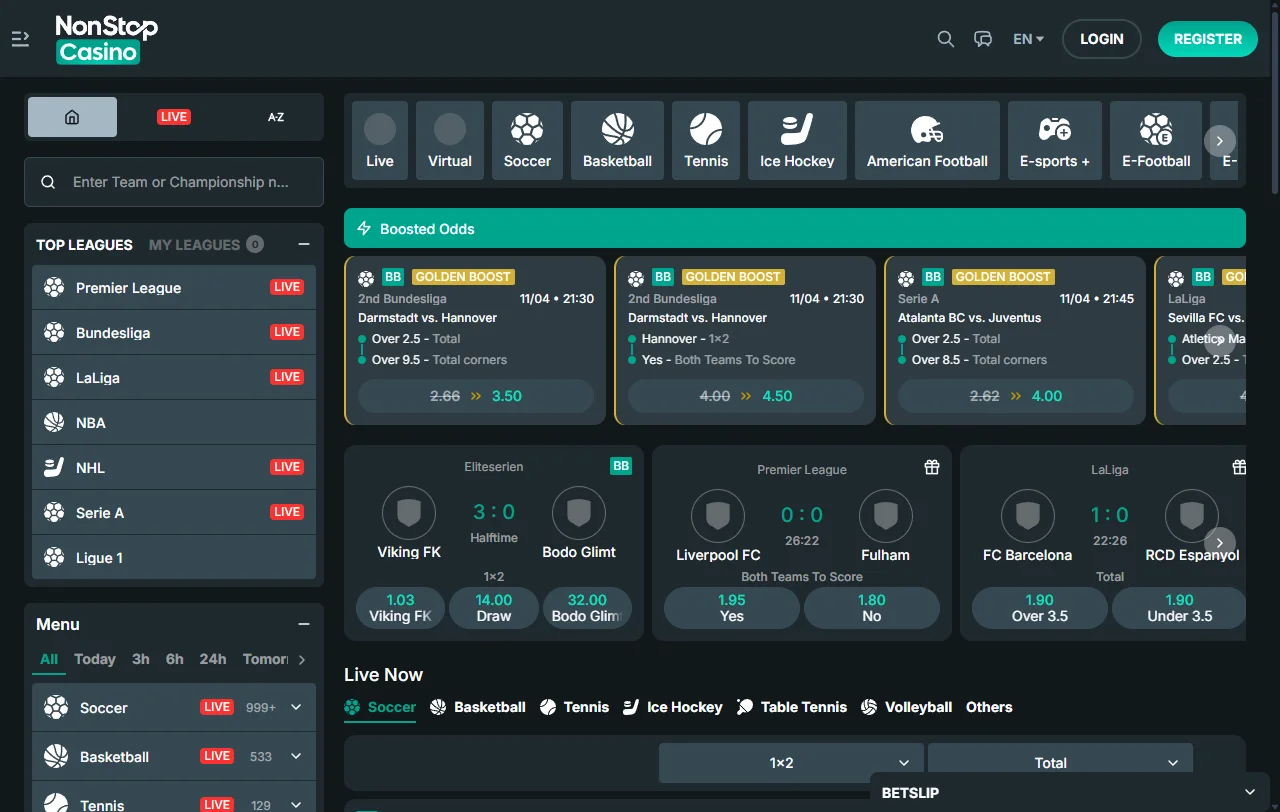Select Soccer tab under Live Now

click(380, 707)
